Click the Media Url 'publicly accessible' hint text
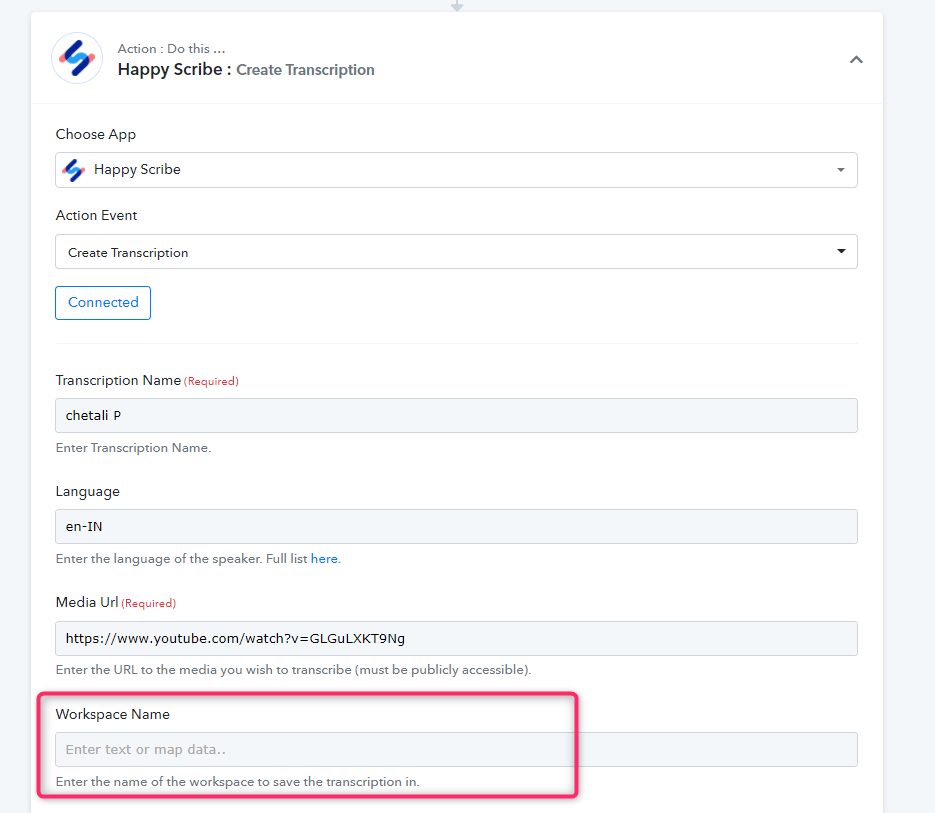Viewport: 935px width, 813px height. (293, 670)
